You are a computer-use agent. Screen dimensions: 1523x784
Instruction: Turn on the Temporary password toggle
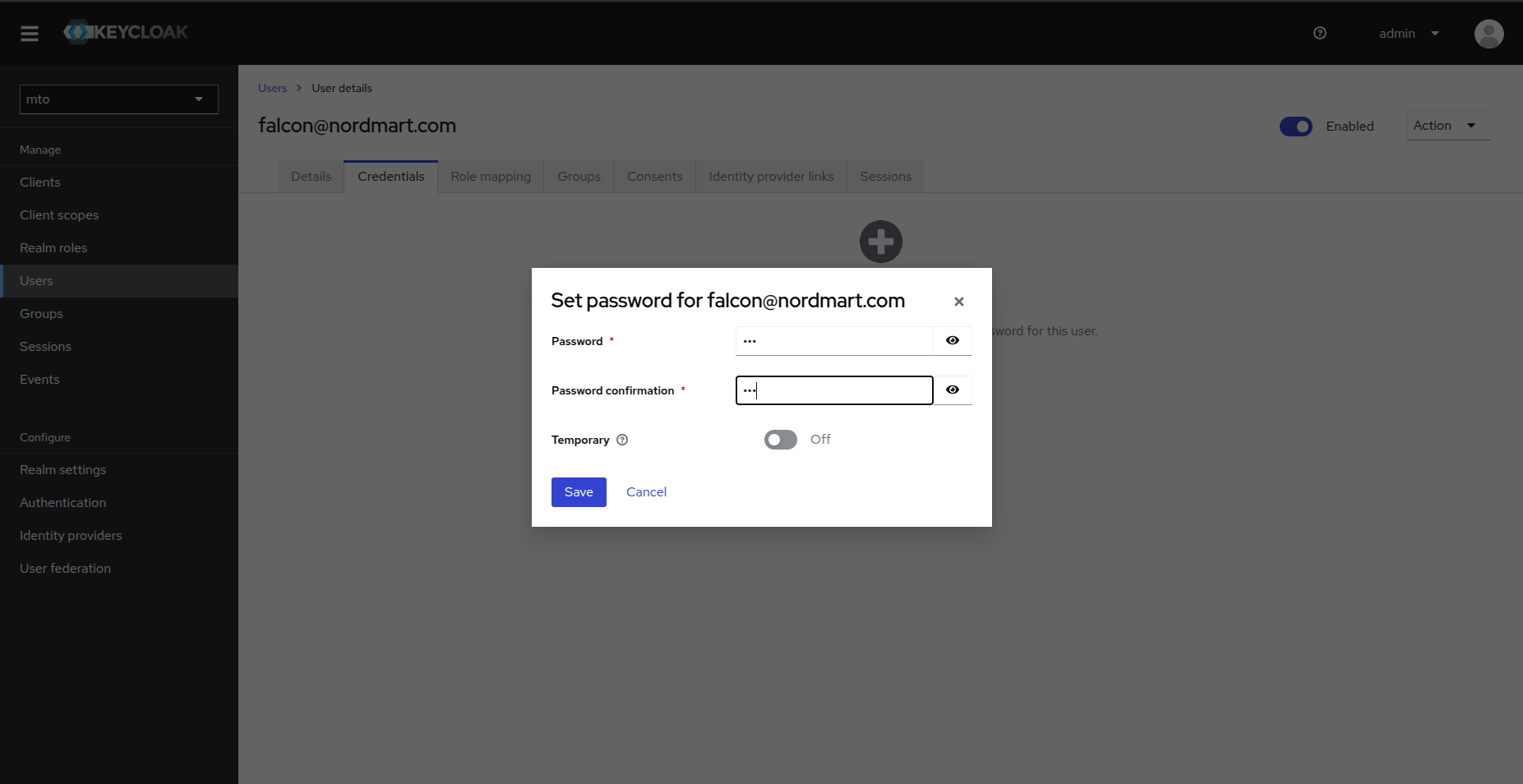(x=779, y=440)
